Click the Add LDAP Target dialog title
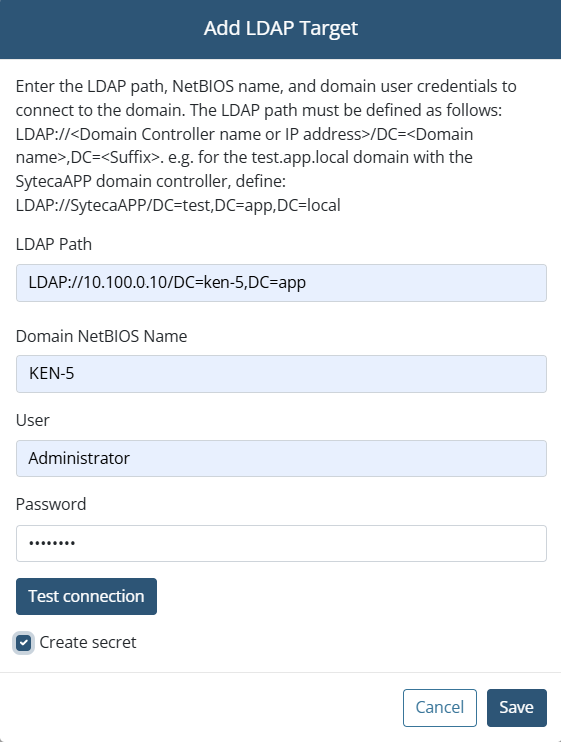 [280, 28]
